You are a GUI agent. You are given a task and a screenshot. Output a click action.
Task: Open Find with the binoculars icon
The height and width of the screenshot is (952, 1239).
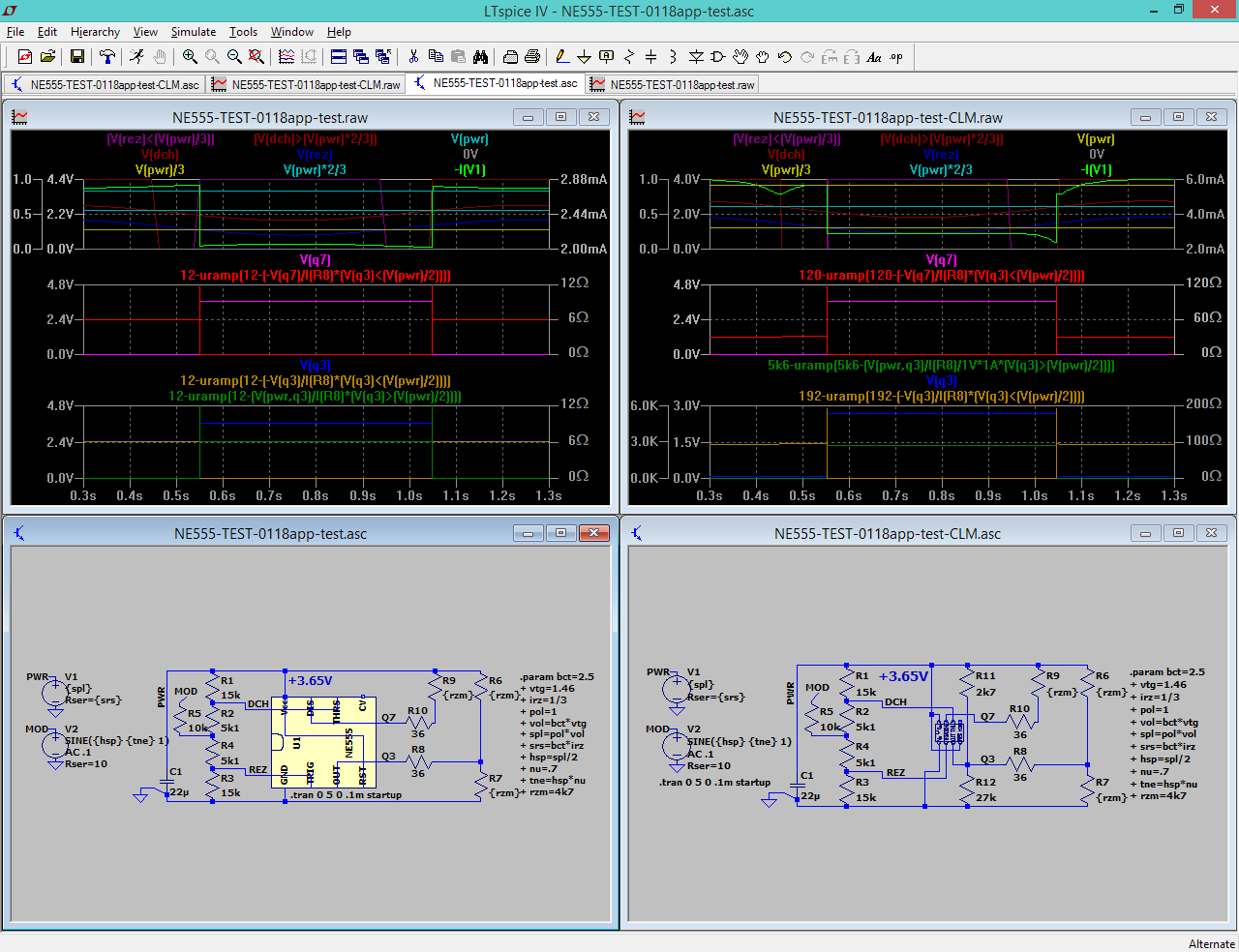[480, 57]
